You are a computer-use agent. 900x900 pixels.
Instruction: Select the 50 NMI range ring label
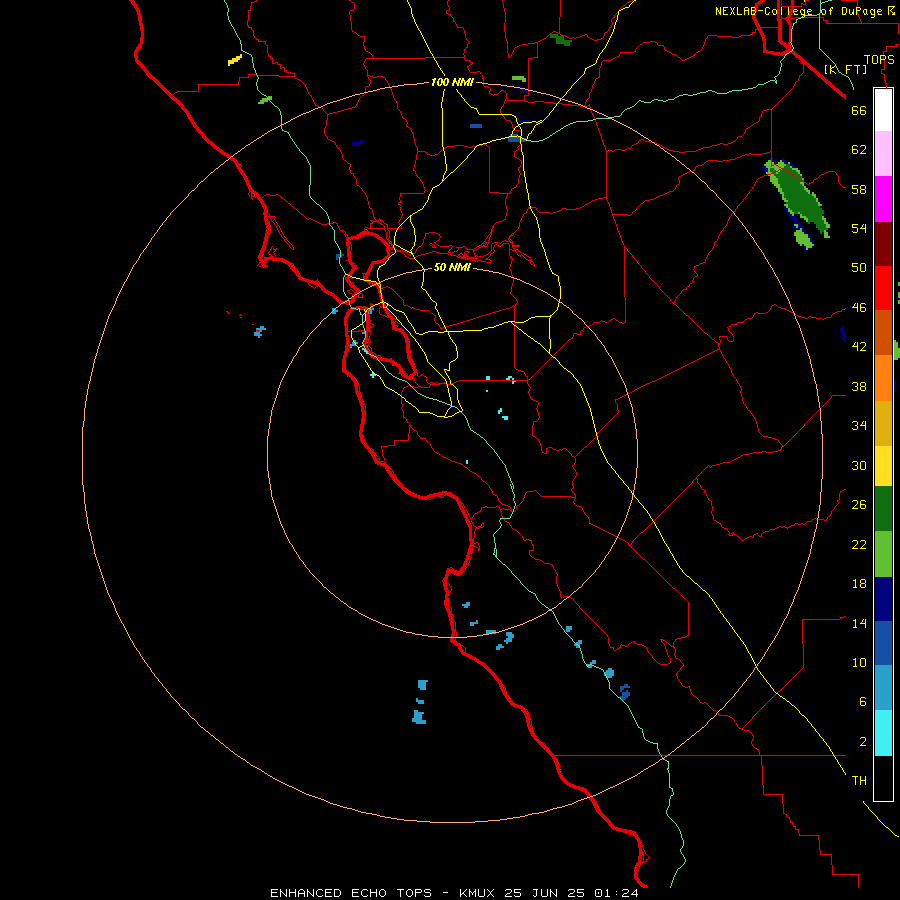coord(452,267)
